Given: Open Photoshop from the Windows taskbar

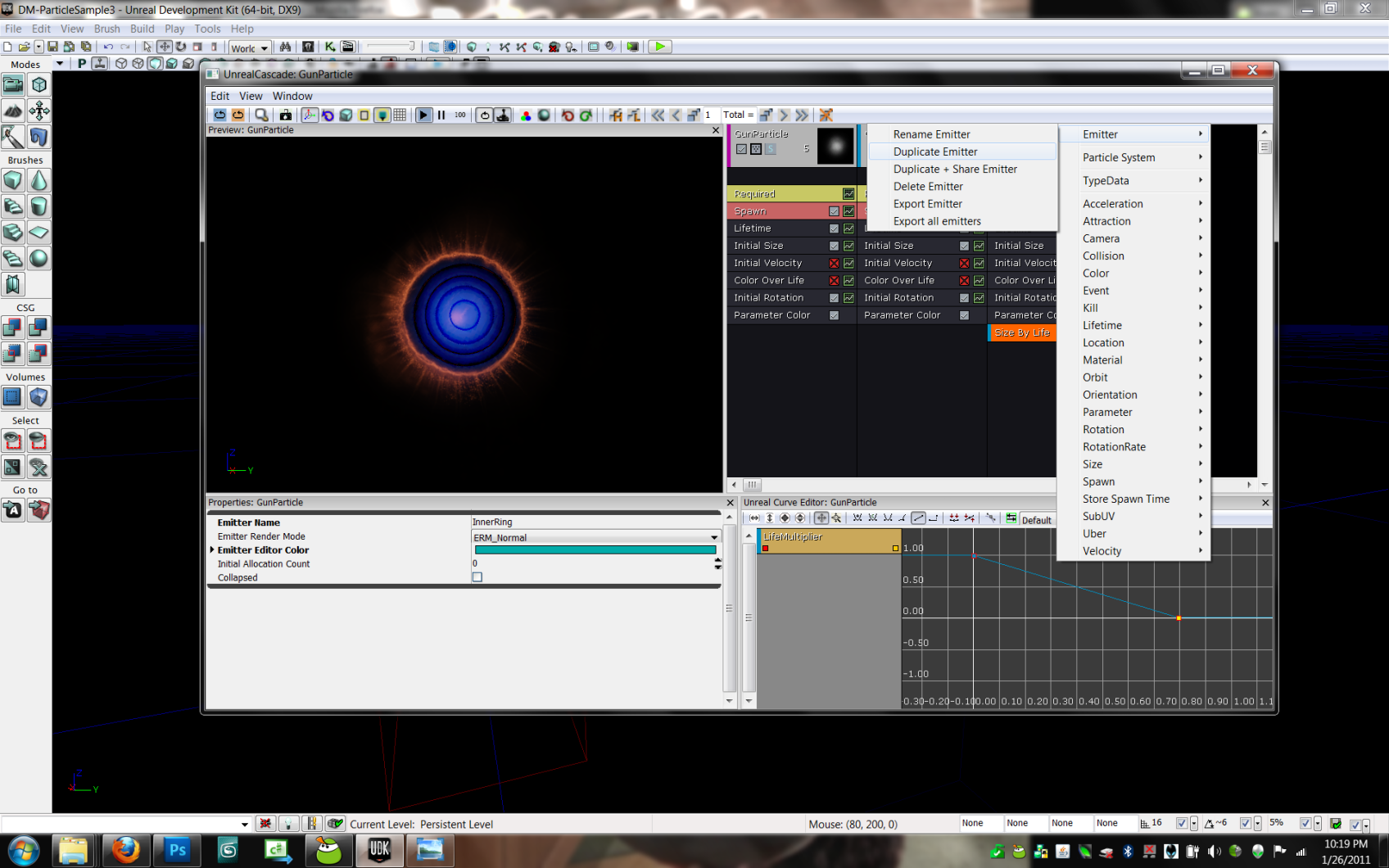Looking at the screenshot, I should click(x=177, y=851).
